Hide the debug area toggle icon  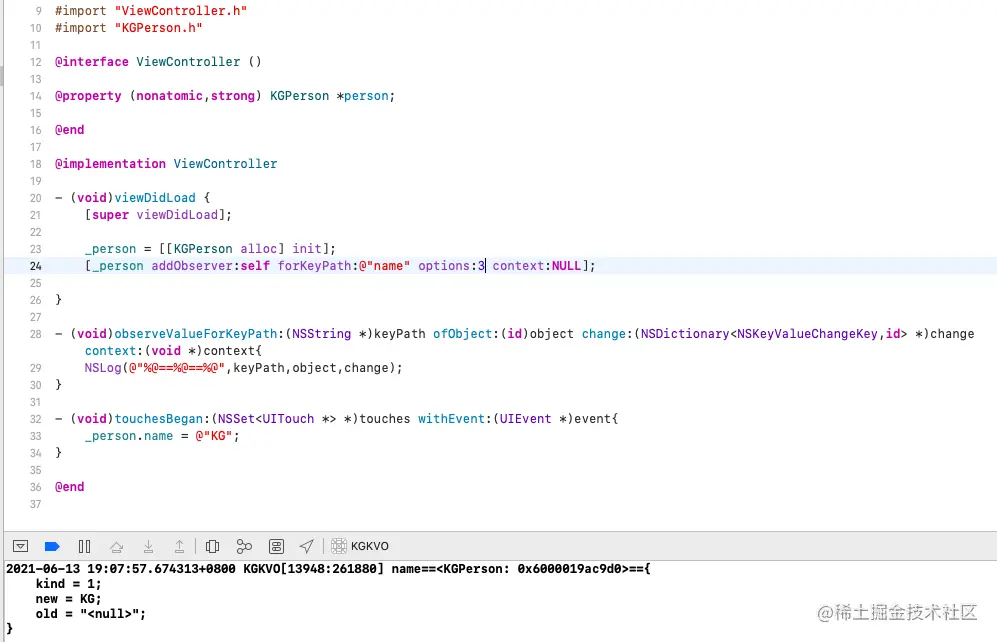(20, 546)
